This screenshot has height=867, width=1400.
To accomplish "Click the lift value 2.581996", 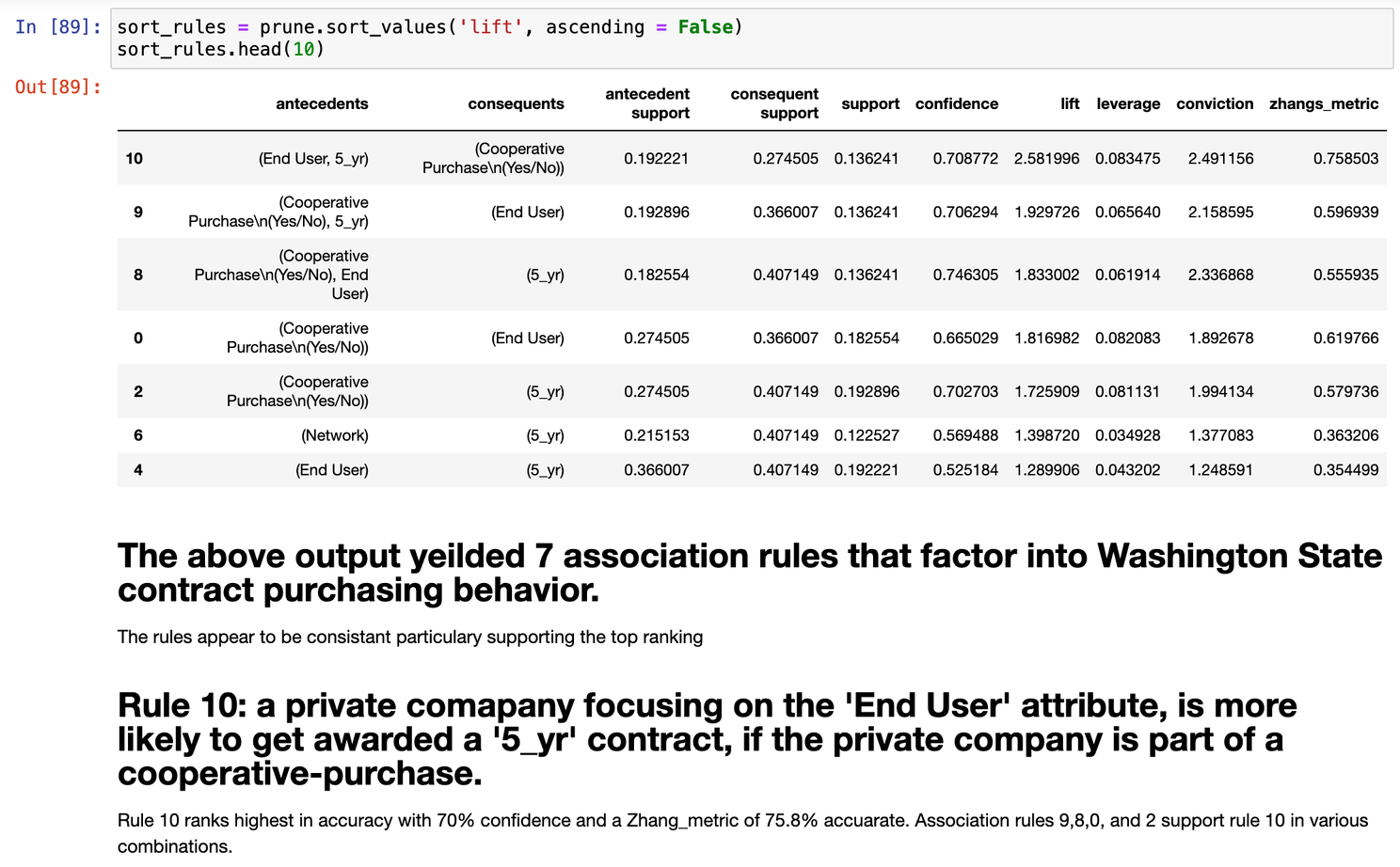I will (x=1046, y=159).
